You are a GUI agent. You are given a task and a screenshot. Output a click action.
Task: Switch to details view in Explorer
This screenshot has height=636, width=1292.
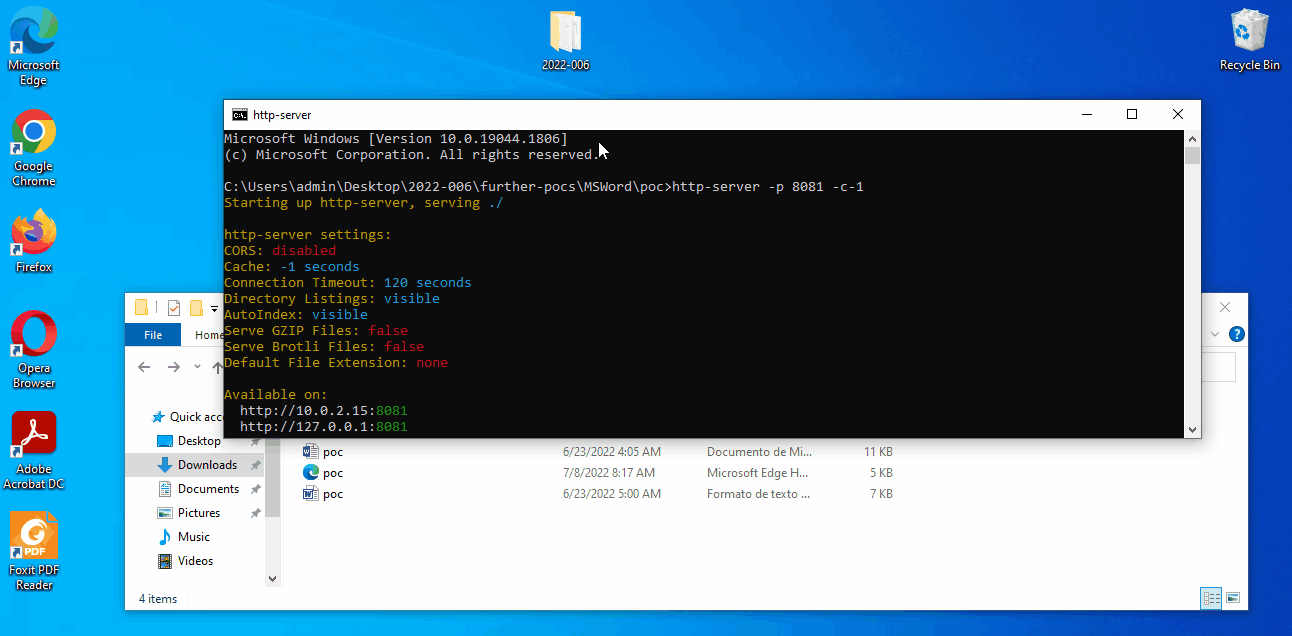pos(1212,598)
